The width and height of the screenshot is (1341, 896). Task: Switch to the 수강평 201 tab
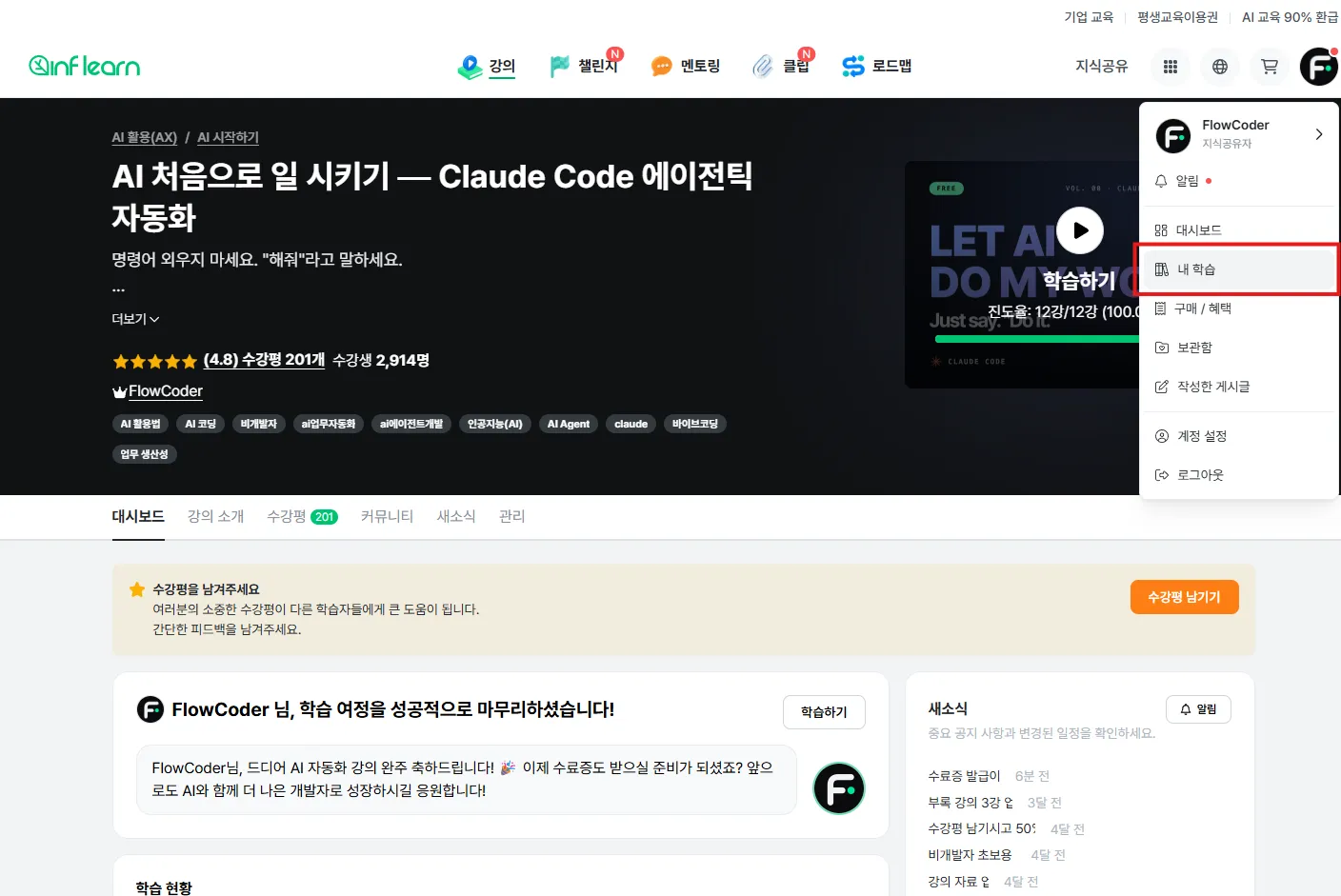point(303,516)
